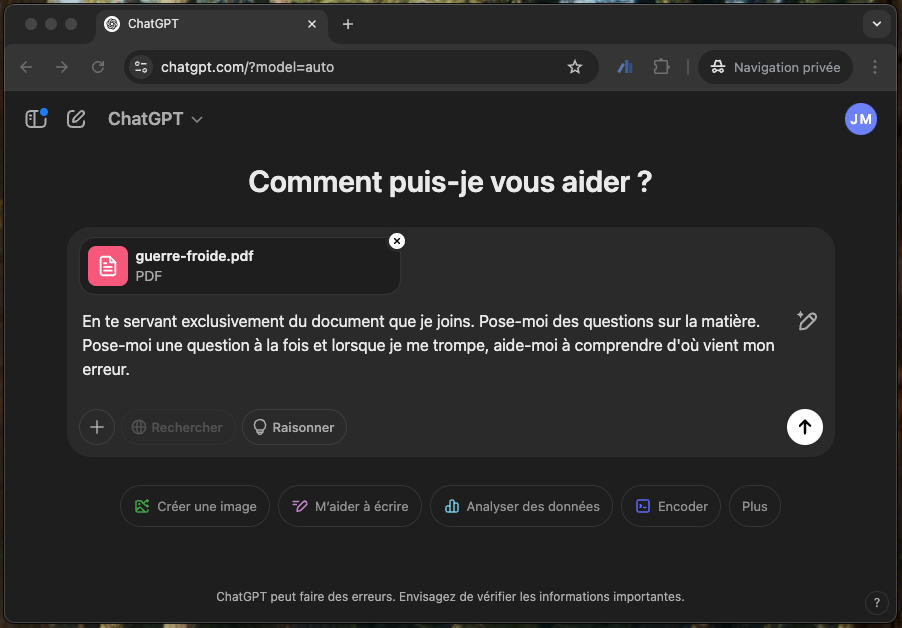
Task: Open the browser extensions puzzle icon
Action: [661, 67]
